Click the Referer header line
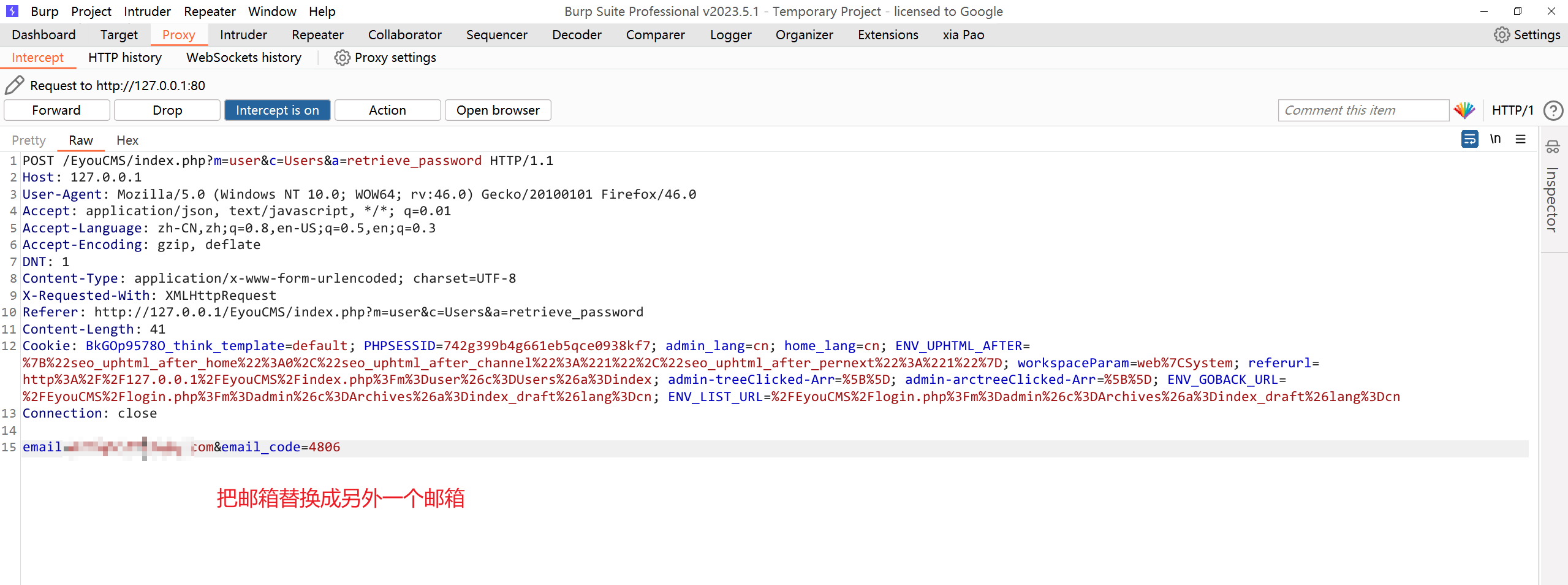The height and width of the screenshot is (585, 1568). [x=333, y=312]
